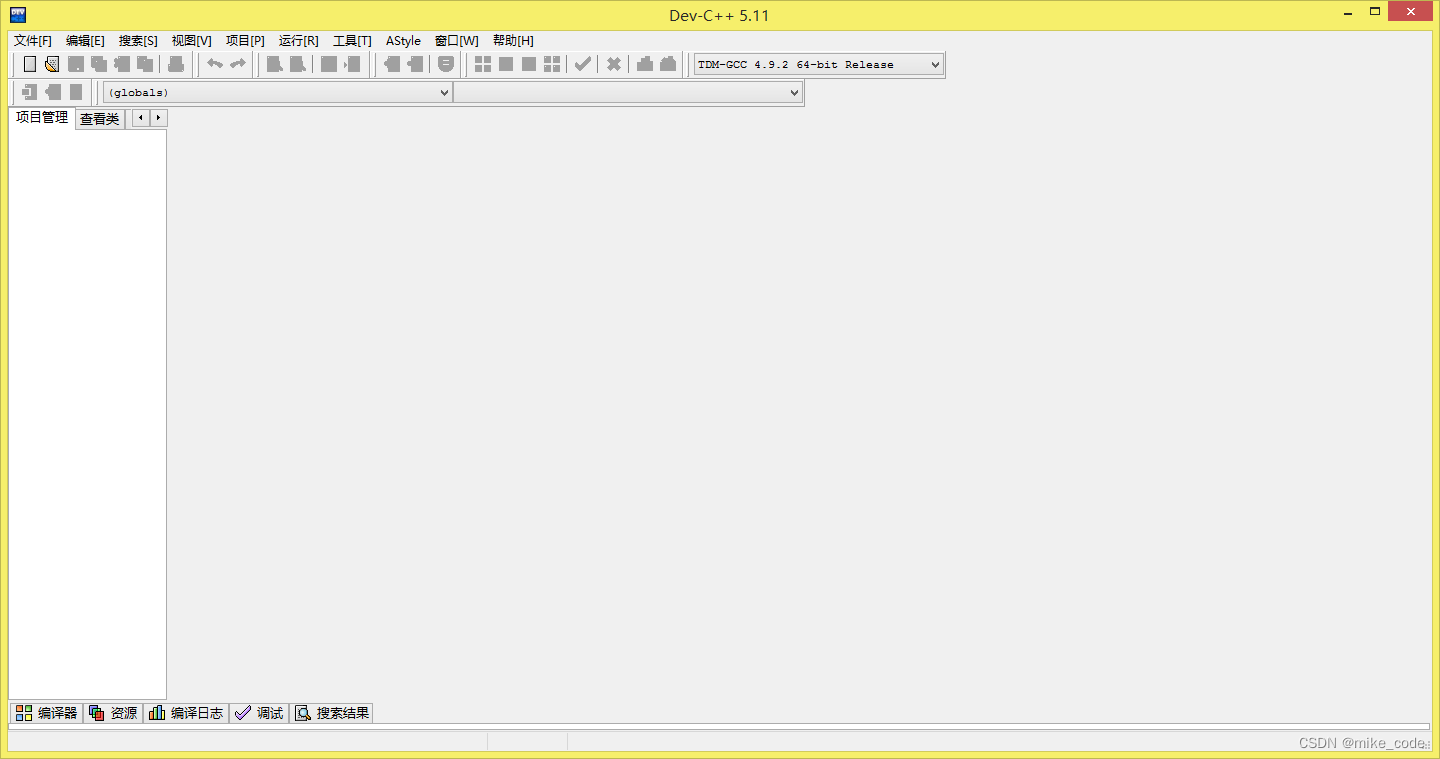
Task: Open the 运行[R] menu
Action: point(298,41)
